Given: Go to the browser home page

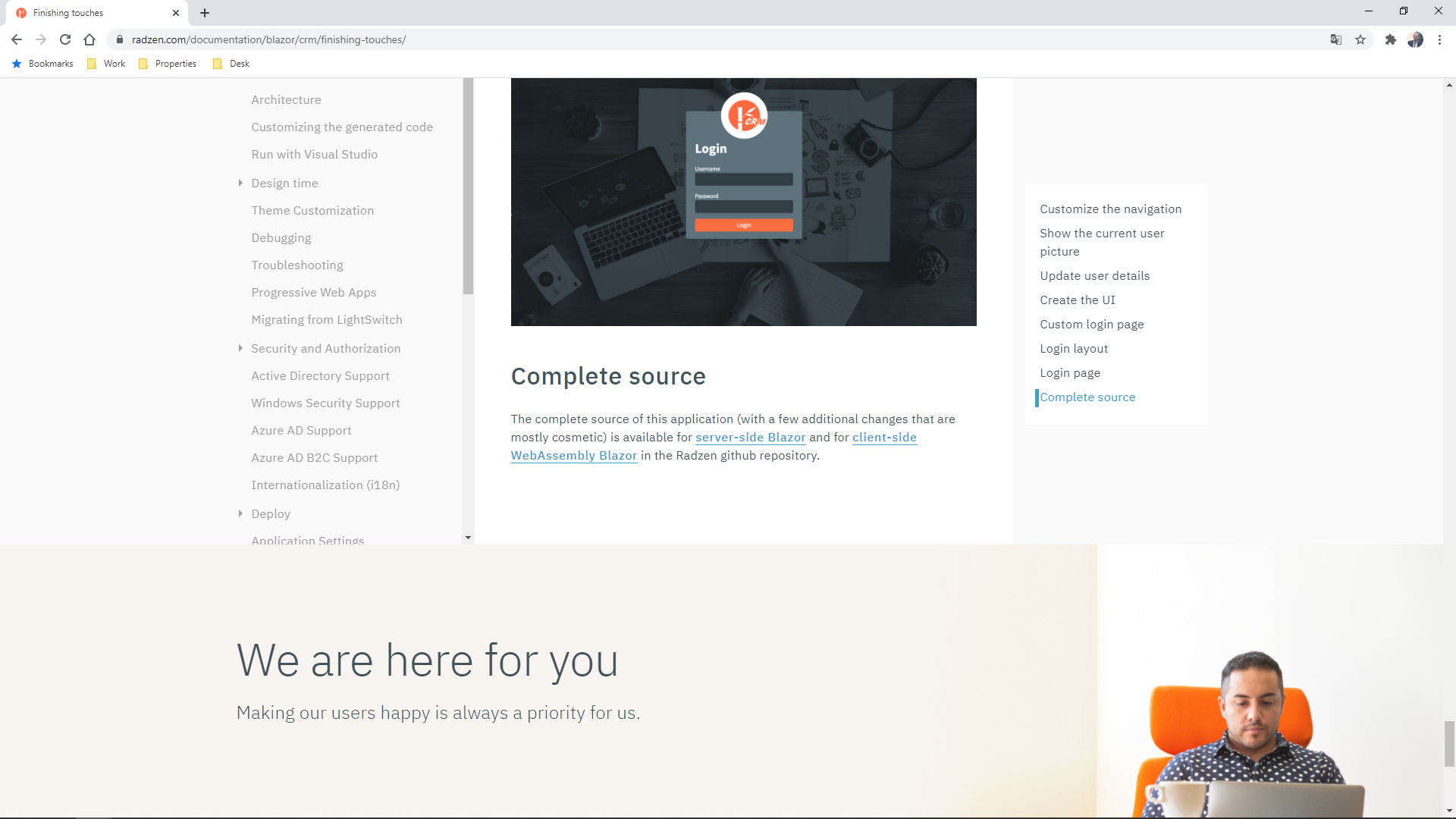Looking at the screenshot, I should click(x=89, y=39).
